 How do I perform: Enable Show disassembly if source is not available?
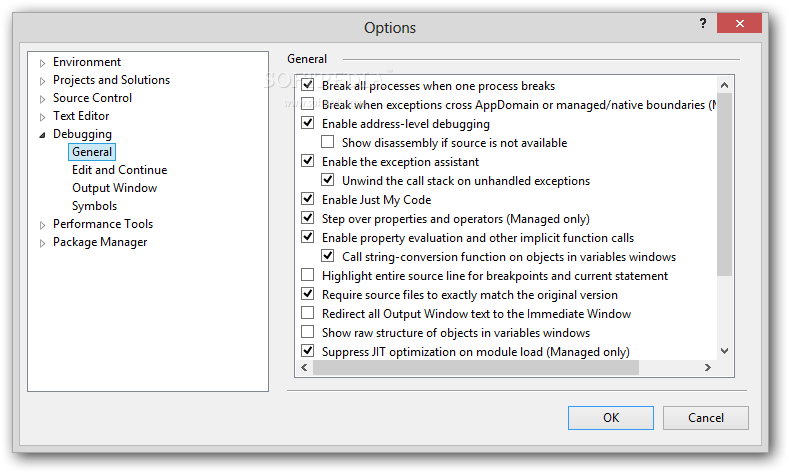328,142
